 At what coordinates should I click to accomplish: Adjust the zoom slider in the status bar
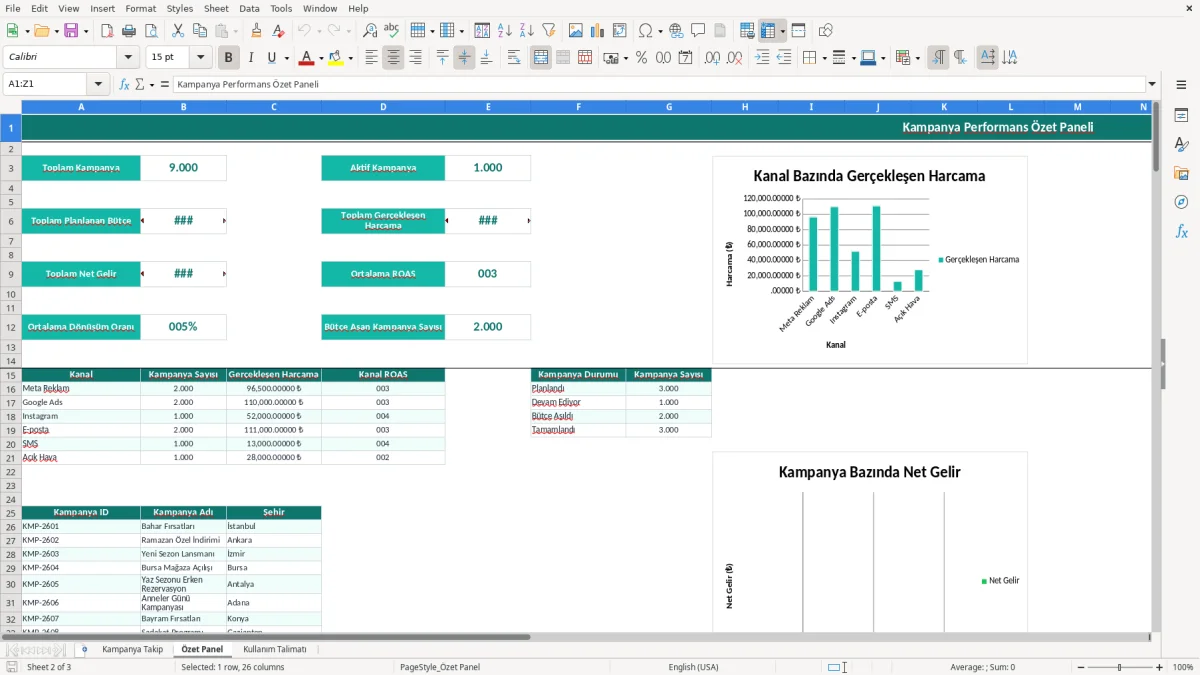pyautogui.click(x=1120, y=667)
